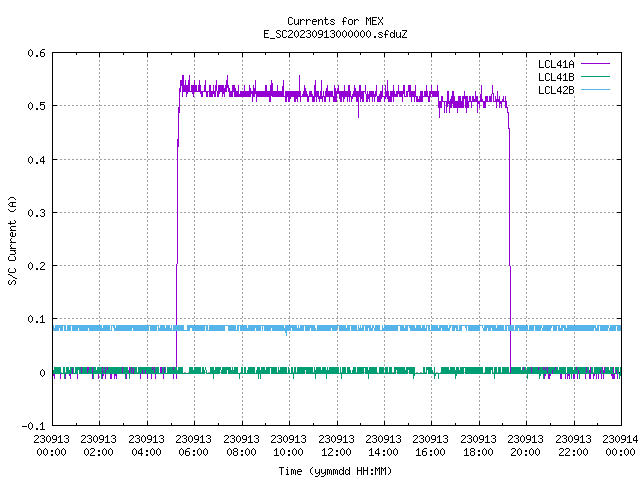Click the x-axis label 'Time (yymmdd HH:MM)'
This screenshot has height=480, width=640.
tap(335, 471)
